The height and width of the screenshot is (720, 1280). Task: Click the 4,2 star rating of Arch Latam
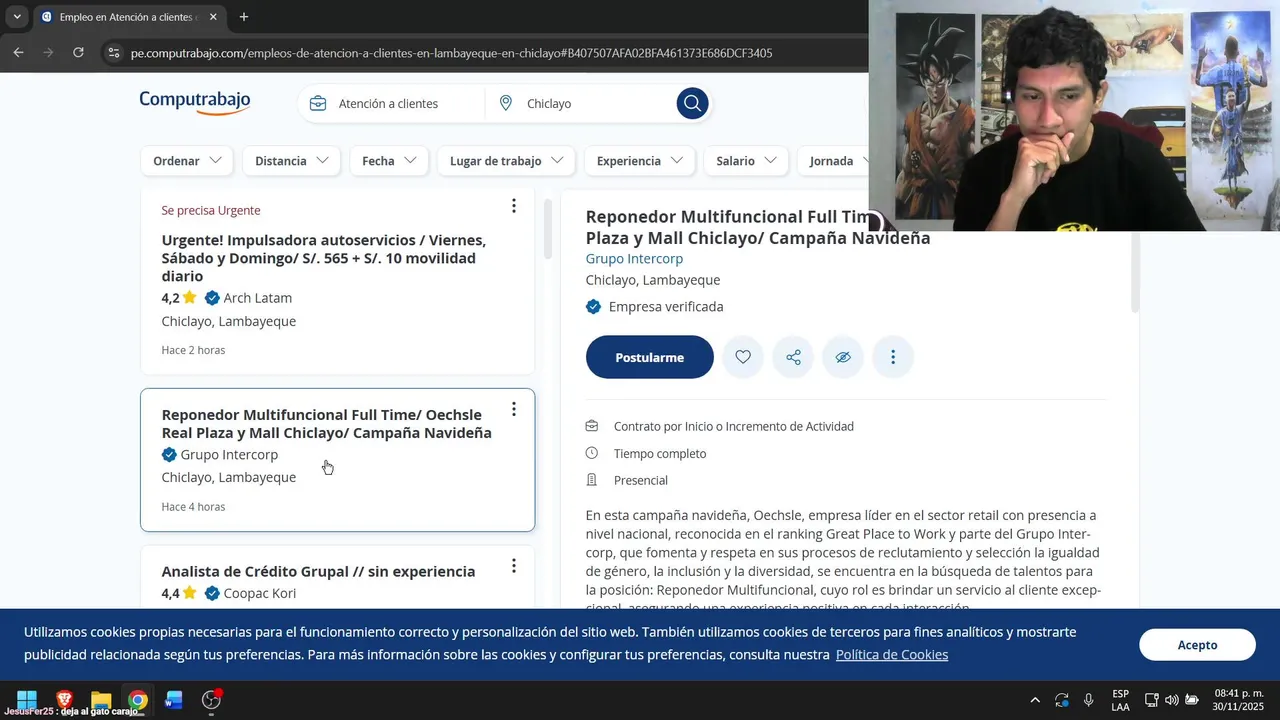point(179,298)
